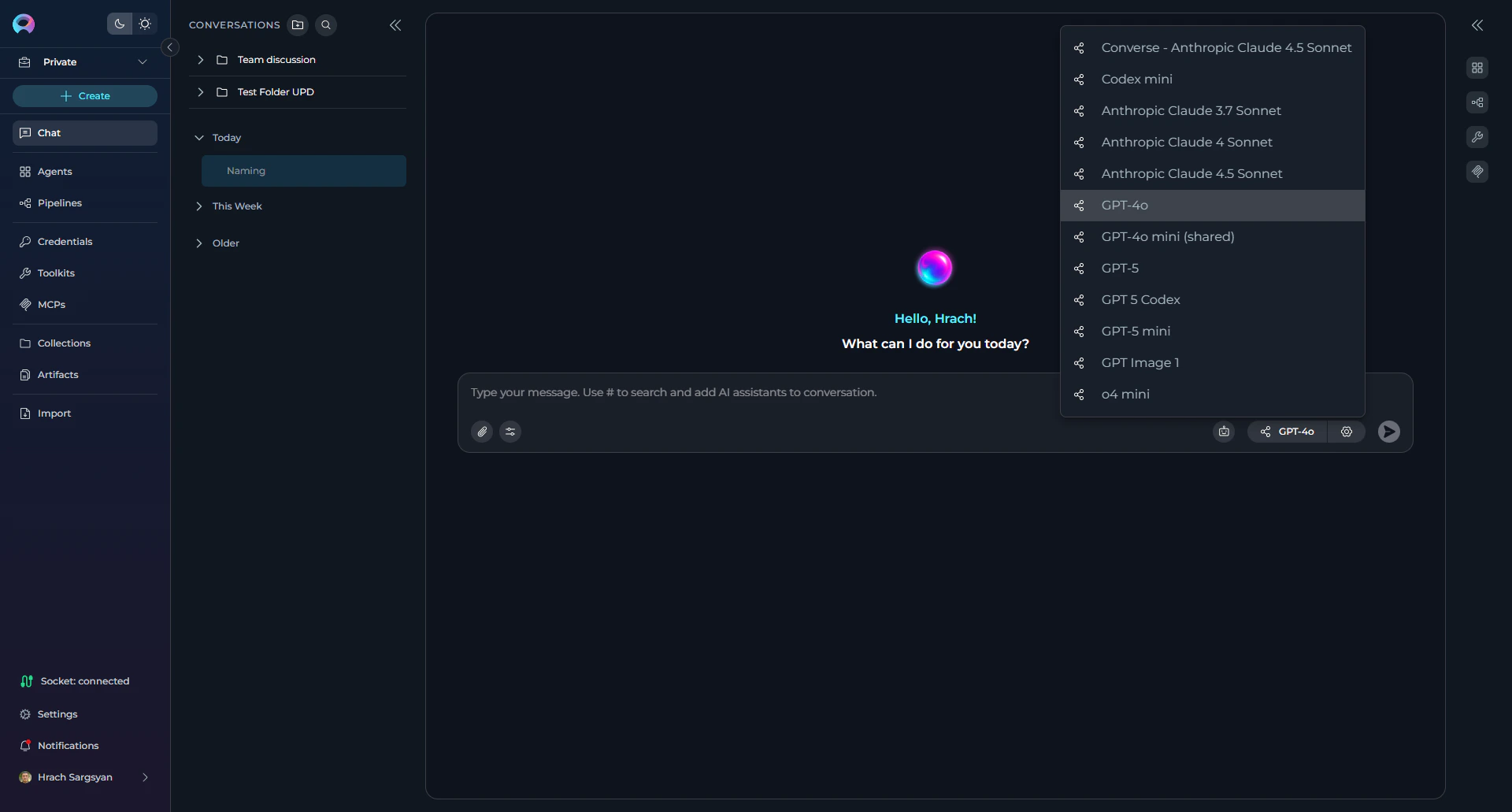This screenshot has width=1512, height=812.
Task: Open the Pipelines panel
Action: 59,202
